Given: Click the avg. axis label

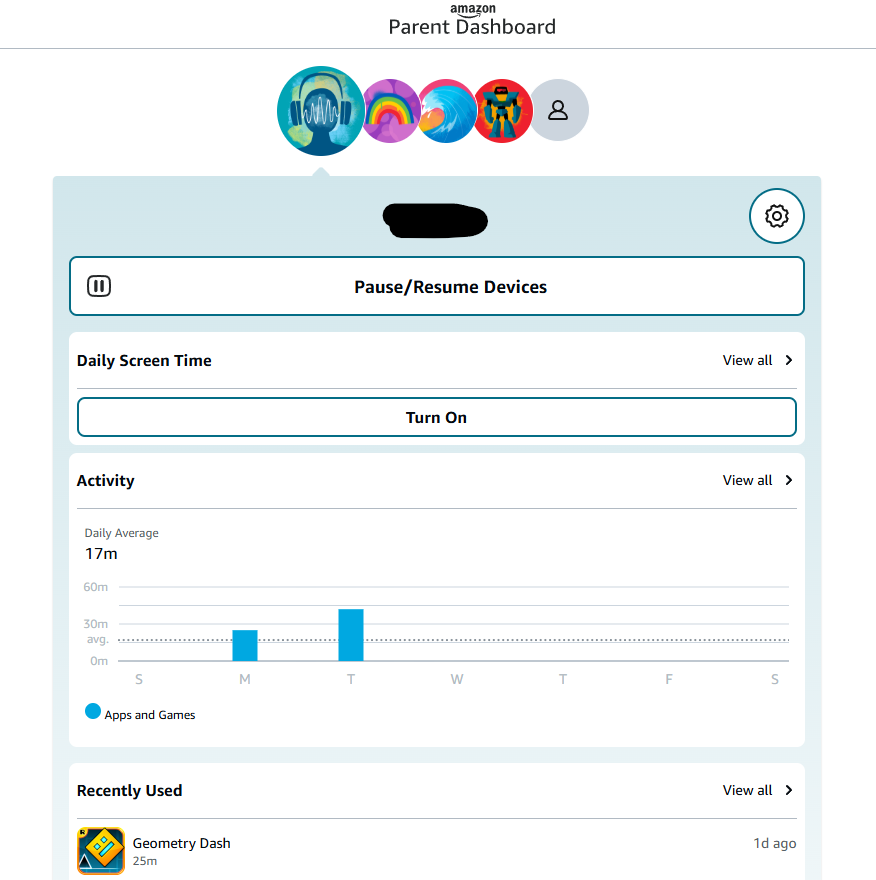Looking at the screenshot, I should click(x=97, y=639).
